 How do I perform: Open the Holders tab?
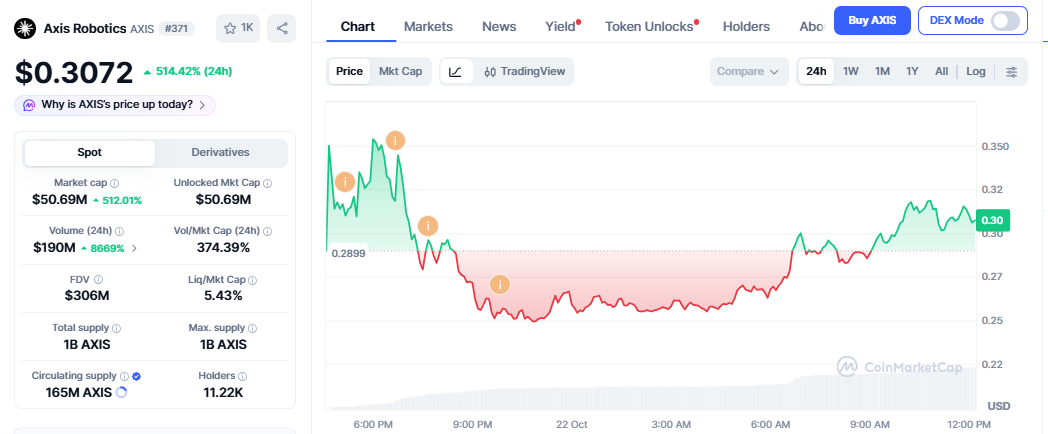click(746, 27)
